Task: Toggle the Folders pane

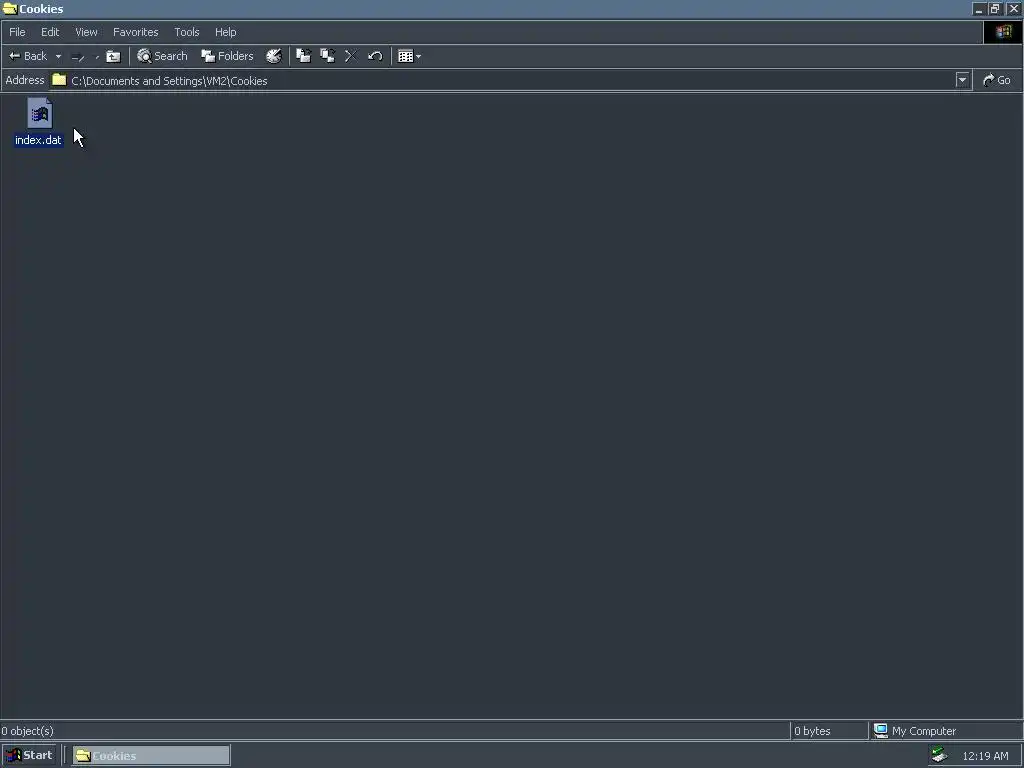Action: click(x=227, y=56)
